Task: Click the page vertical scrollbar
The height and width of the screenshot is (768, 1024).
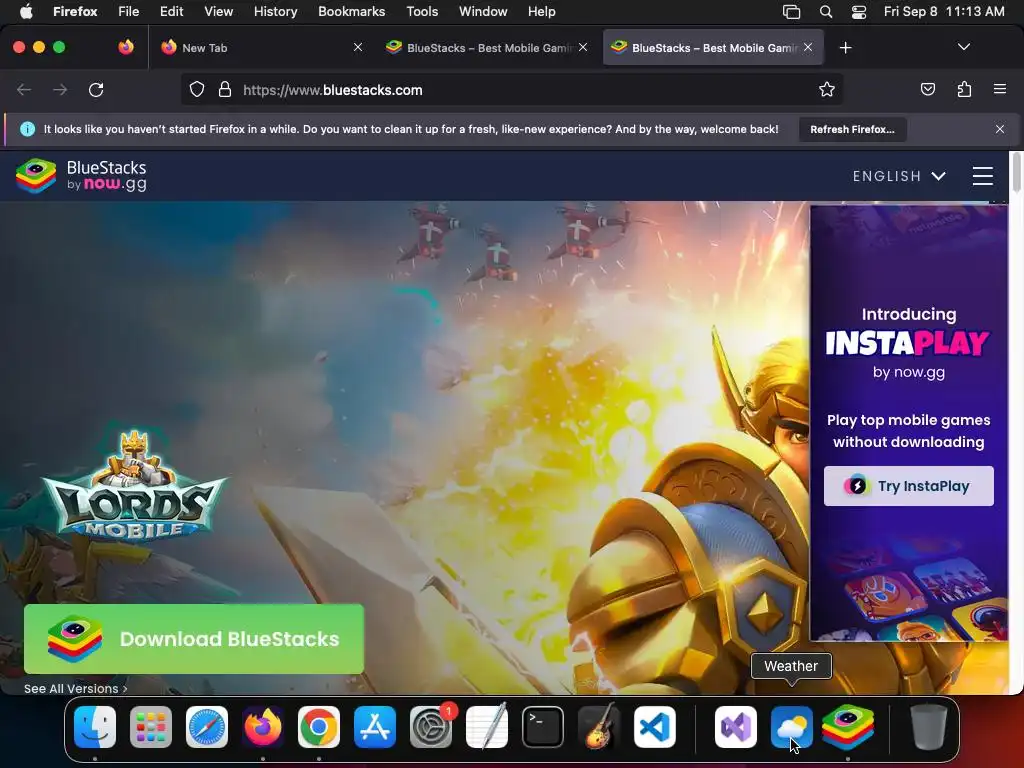Action: pos(1017,172)
